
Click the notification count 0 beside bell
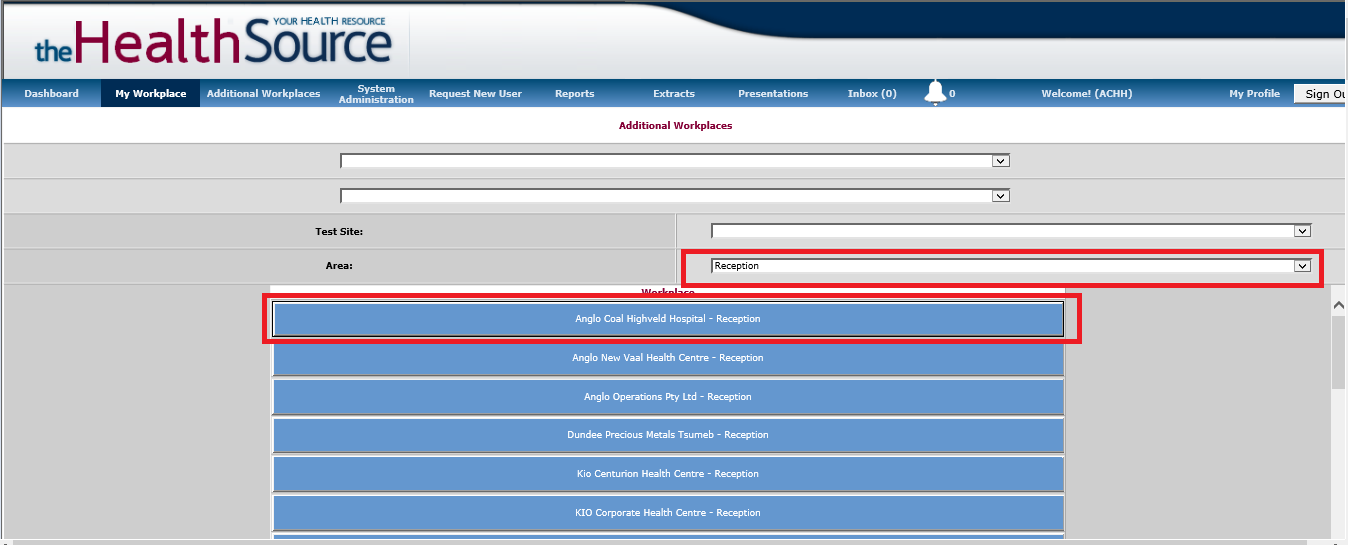952,94
